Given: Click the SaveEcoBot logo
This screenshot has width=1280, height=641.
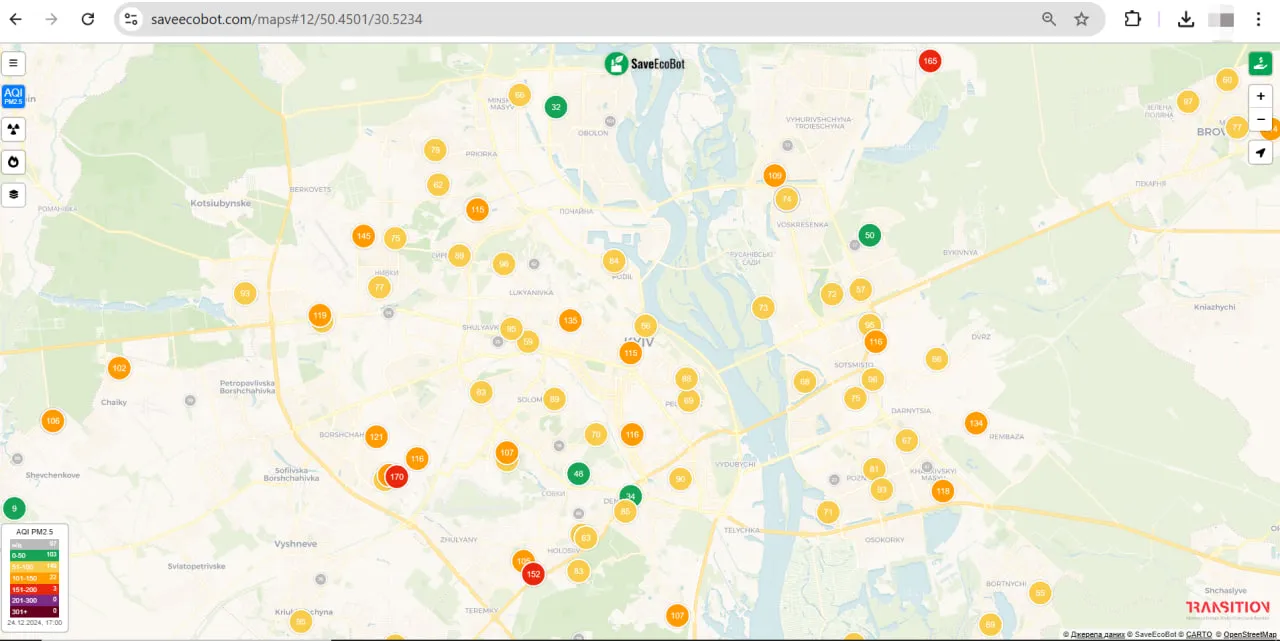Looking at the screenshot, I should pos(644,64).
